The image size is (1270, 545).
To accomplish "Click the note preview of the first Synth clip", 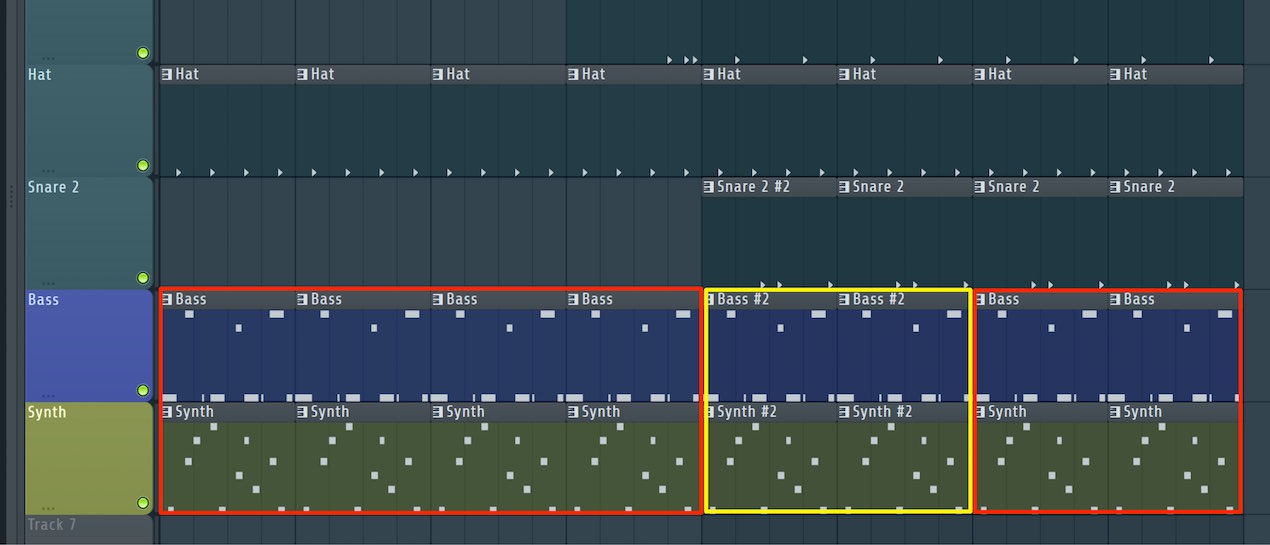I will pos(228,467).
